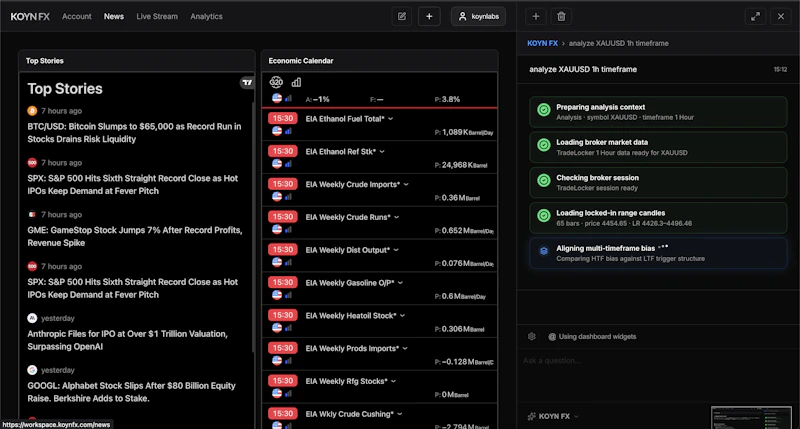Image resolution: width=800 pixels, height=429 pixels.
Task: Click the importance bar chart filter icon
Action: click(296, 82)
